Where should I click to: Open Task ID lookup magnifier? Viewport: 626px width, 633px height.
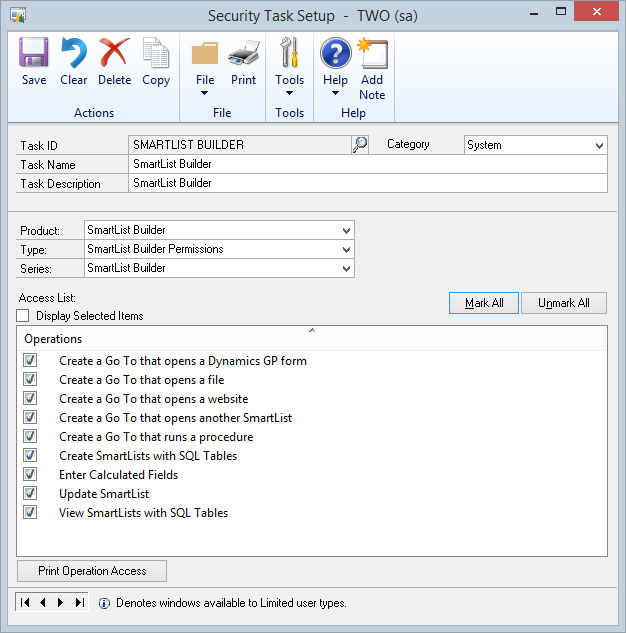[360, 145]
